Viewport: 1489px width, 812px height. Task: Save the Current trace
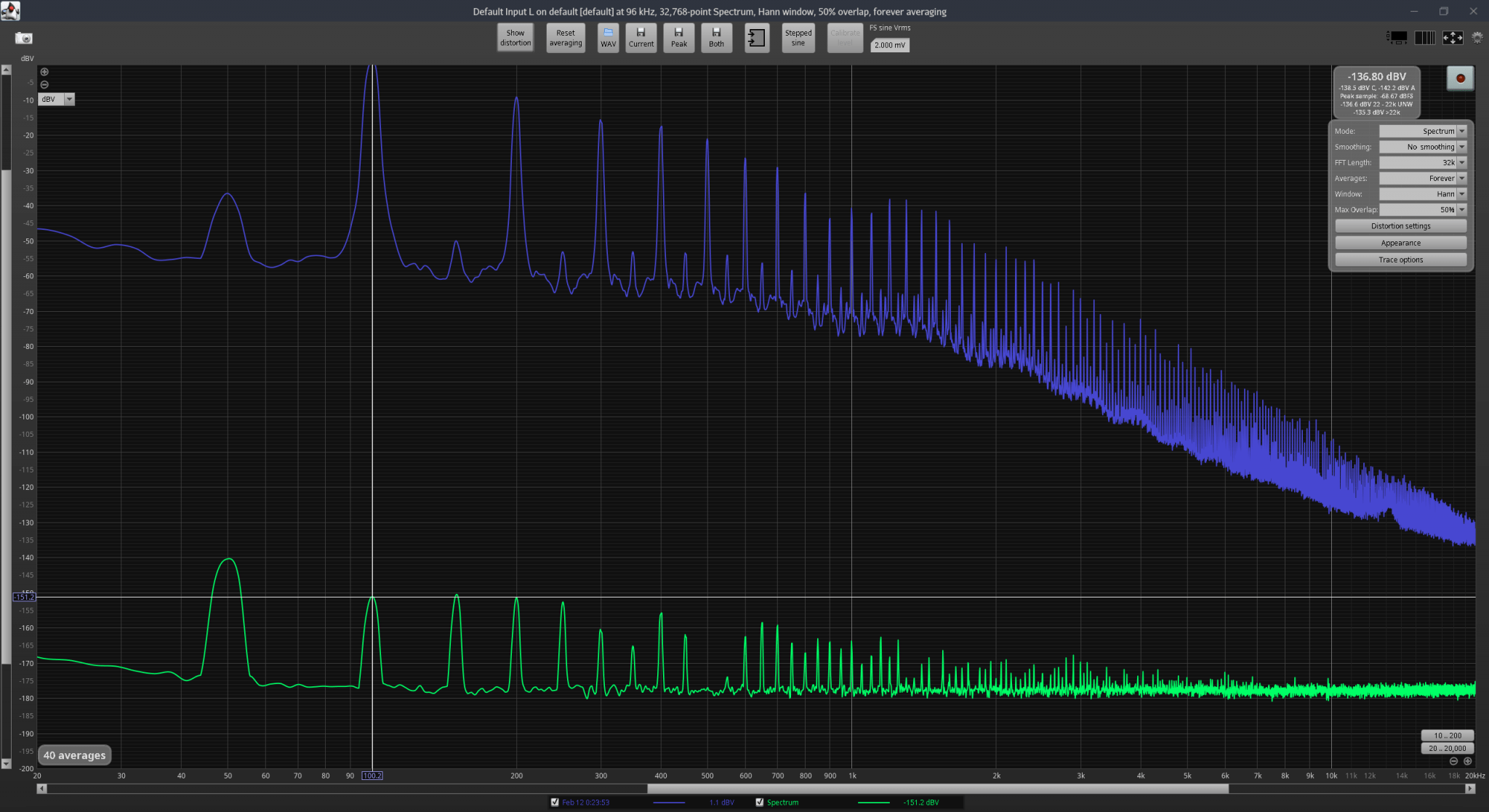coord(641,38)
